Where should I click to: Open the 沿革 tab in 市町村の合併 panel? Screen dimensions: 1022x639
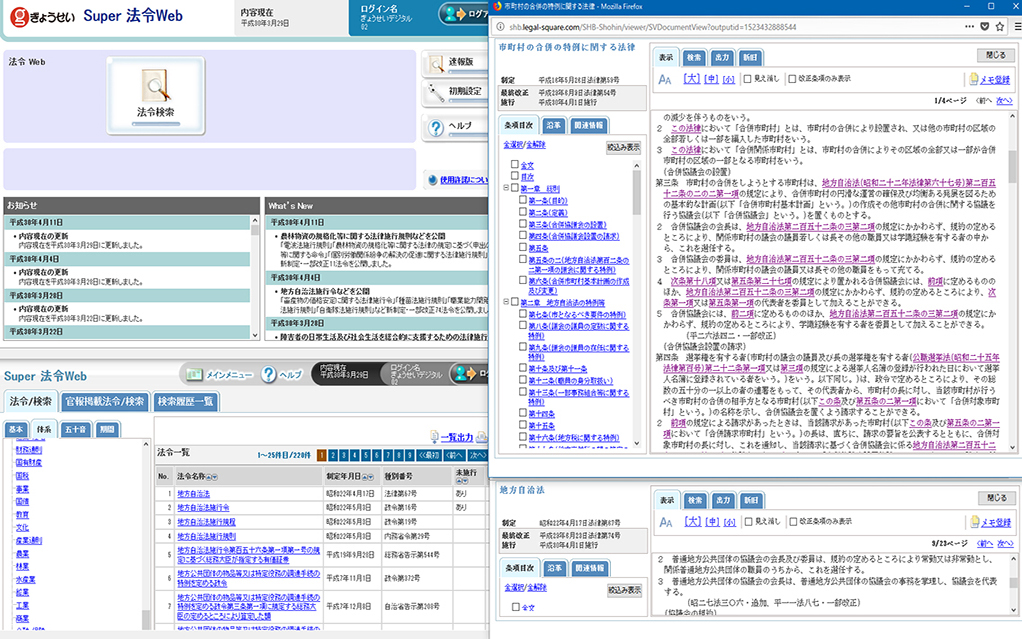(553, 125)
